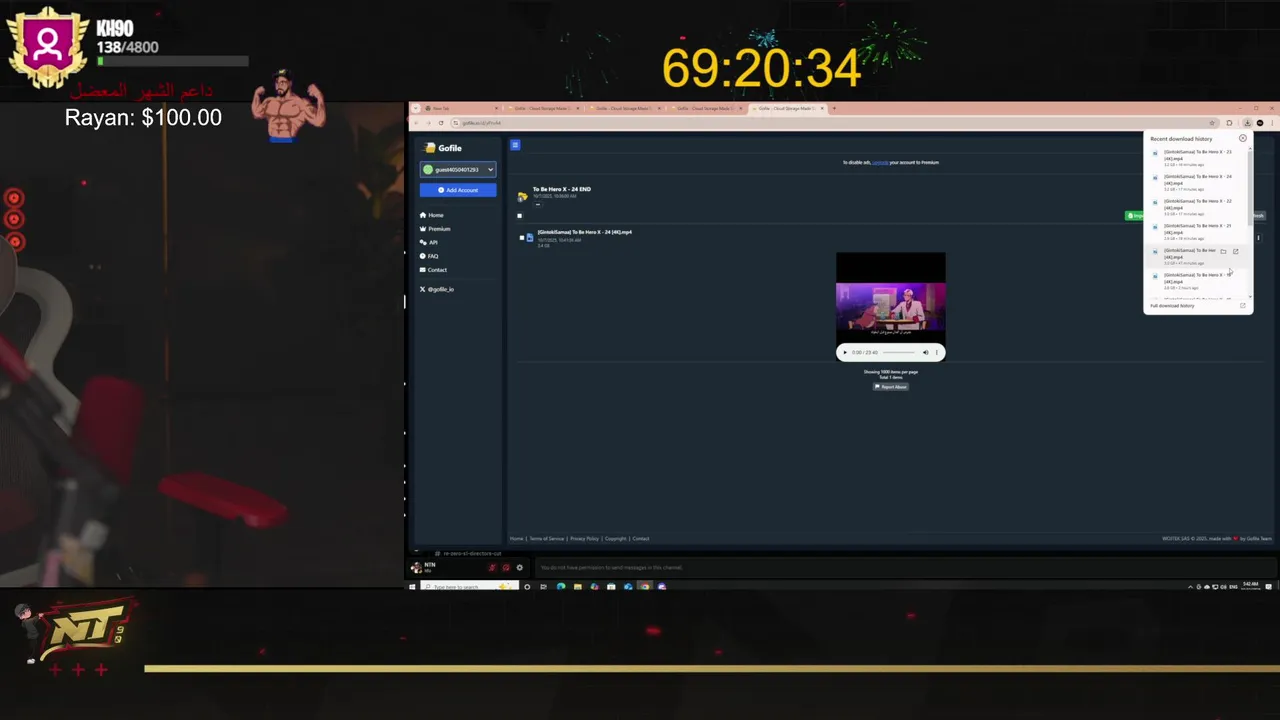
Task: Open the folder's small options button under its title
Action: (538, 205)
